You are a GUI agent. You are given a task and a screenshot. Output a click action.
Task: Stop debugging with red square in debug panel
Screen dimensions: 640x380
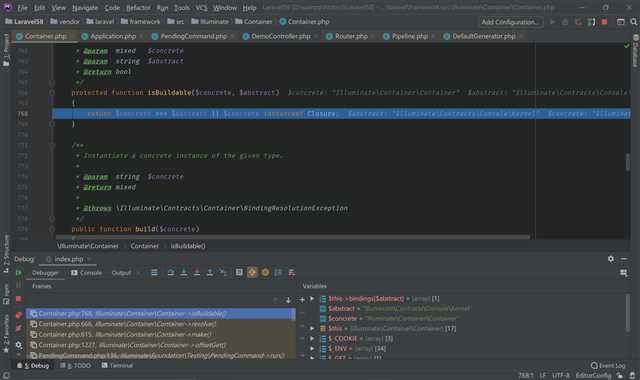[19, 299]
